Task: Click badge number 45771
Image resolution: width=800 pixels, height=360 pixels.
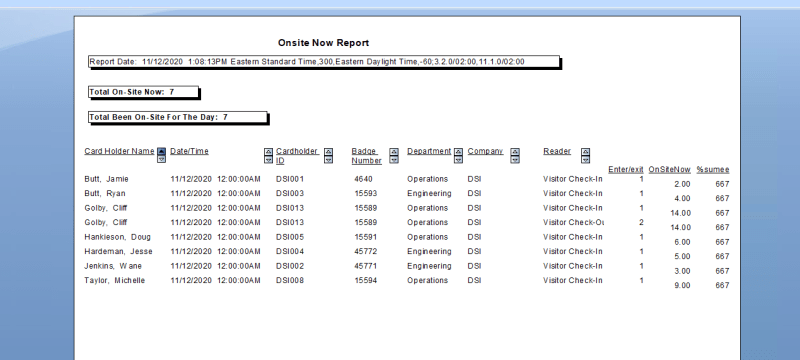Action: click(366, 266)
